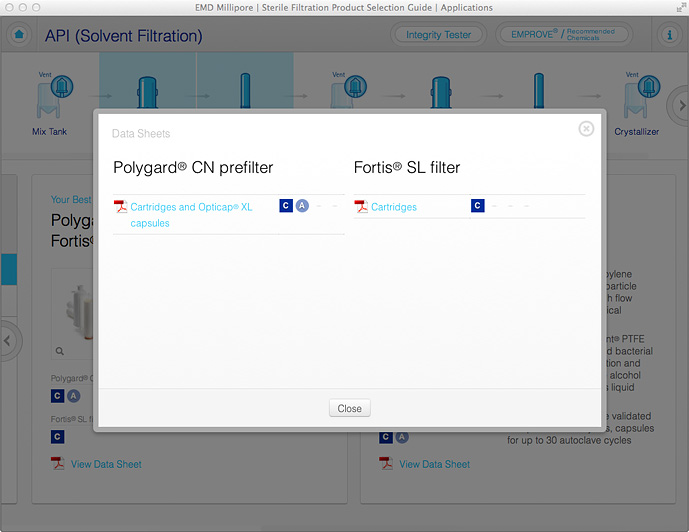Image resolution: width=689 pixels, height=532 pixels.
Task: Click the C badge in Polygard CN row
Action: [x=286, y=206]
